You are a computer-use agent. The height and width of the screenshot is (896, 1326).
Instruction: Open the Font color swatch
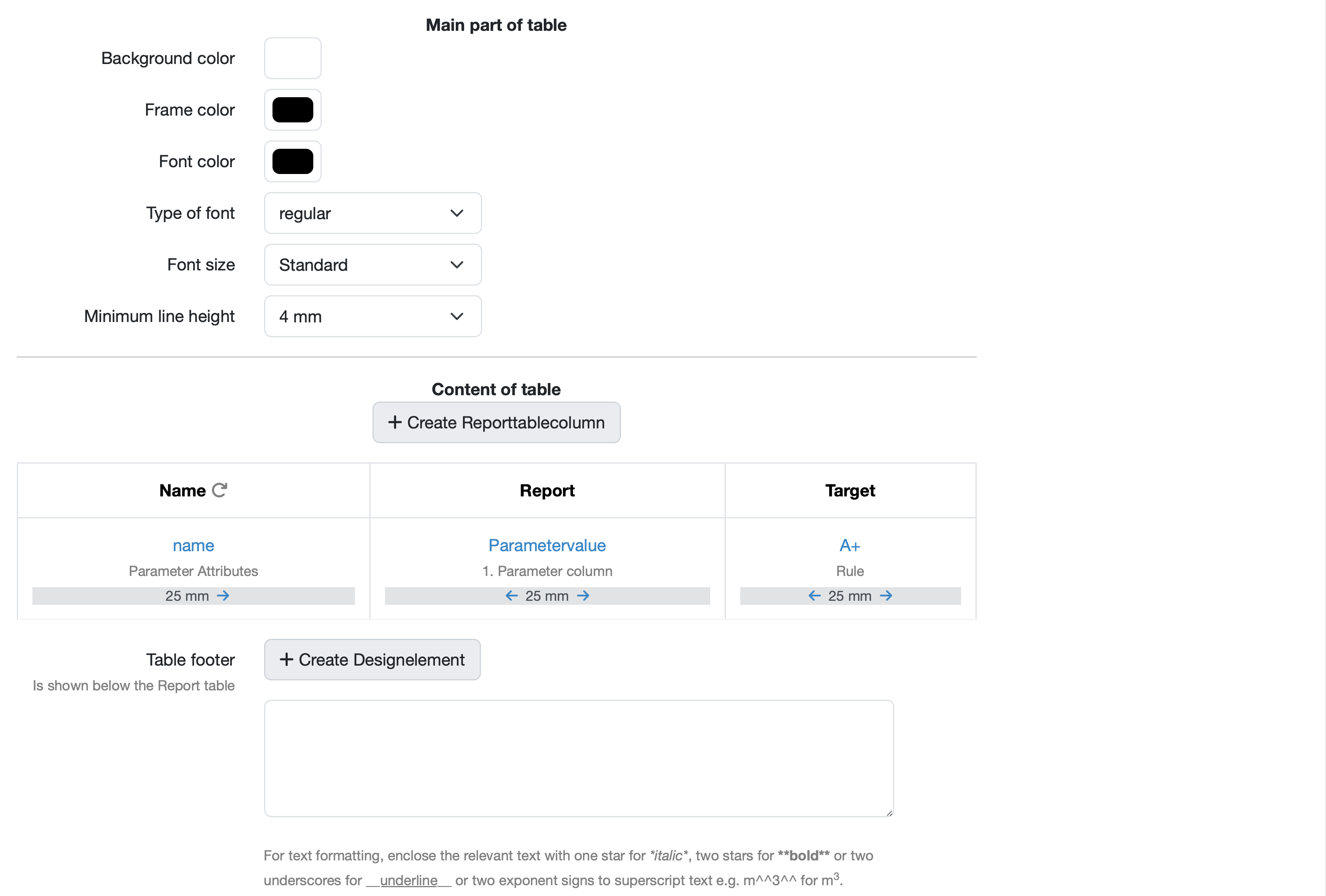[293, 162]
